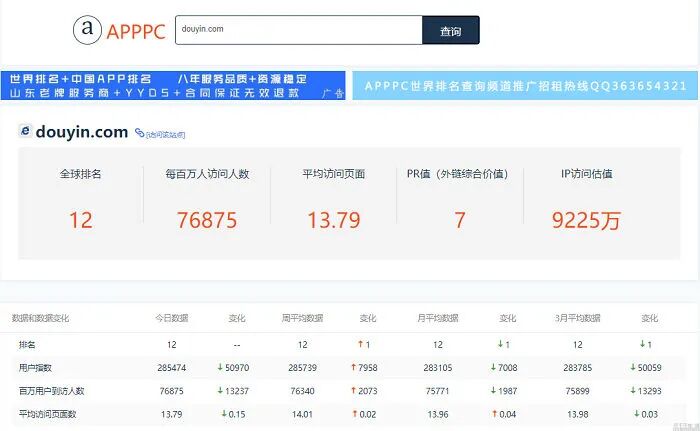Click the douyin.com site title
700x431 pixels.
click(x=82, y=132)
